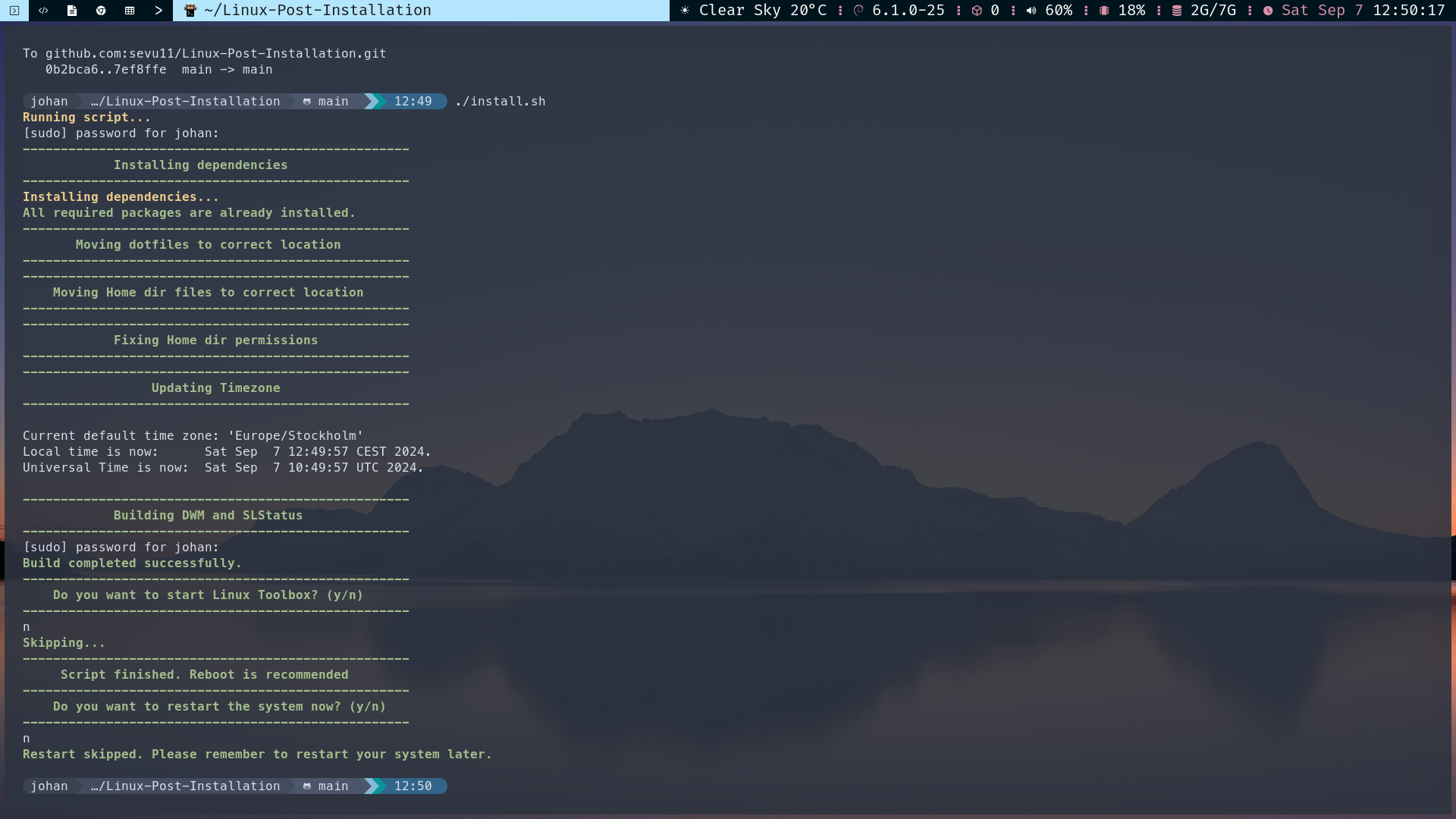Click the 18% CPU usage value
Image resolution: width=1456 pixels, height=819 pixels.
(x=1131, y=11)
